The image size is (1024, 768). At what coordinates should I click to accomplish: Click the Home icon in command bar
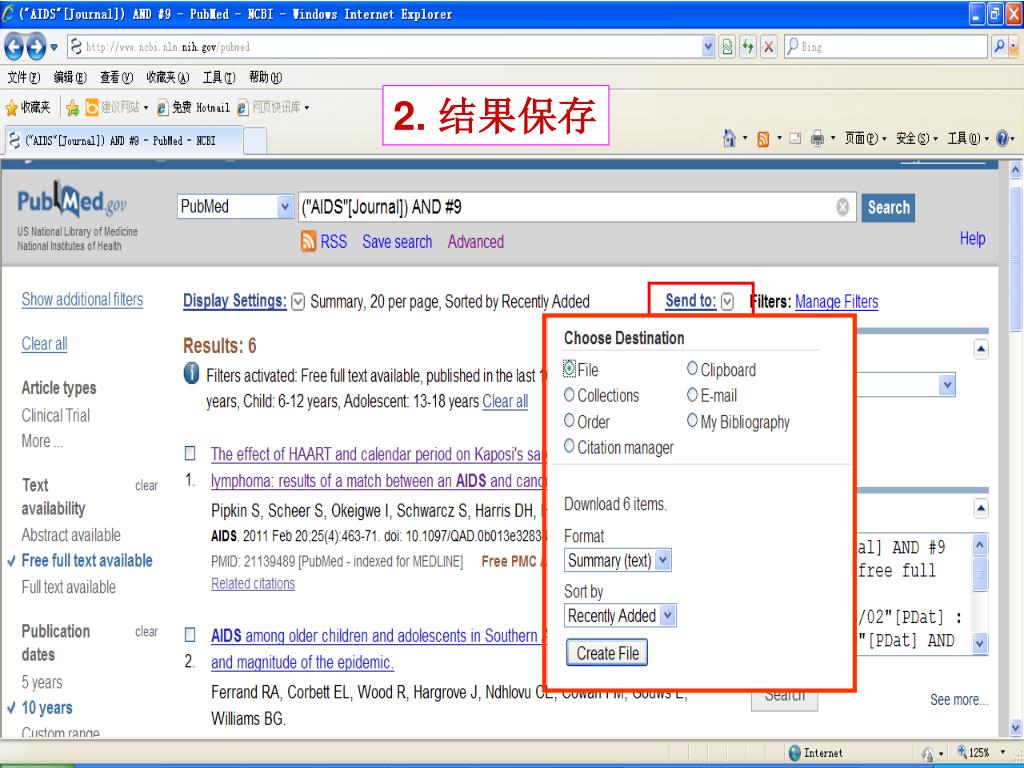(729, 138)
